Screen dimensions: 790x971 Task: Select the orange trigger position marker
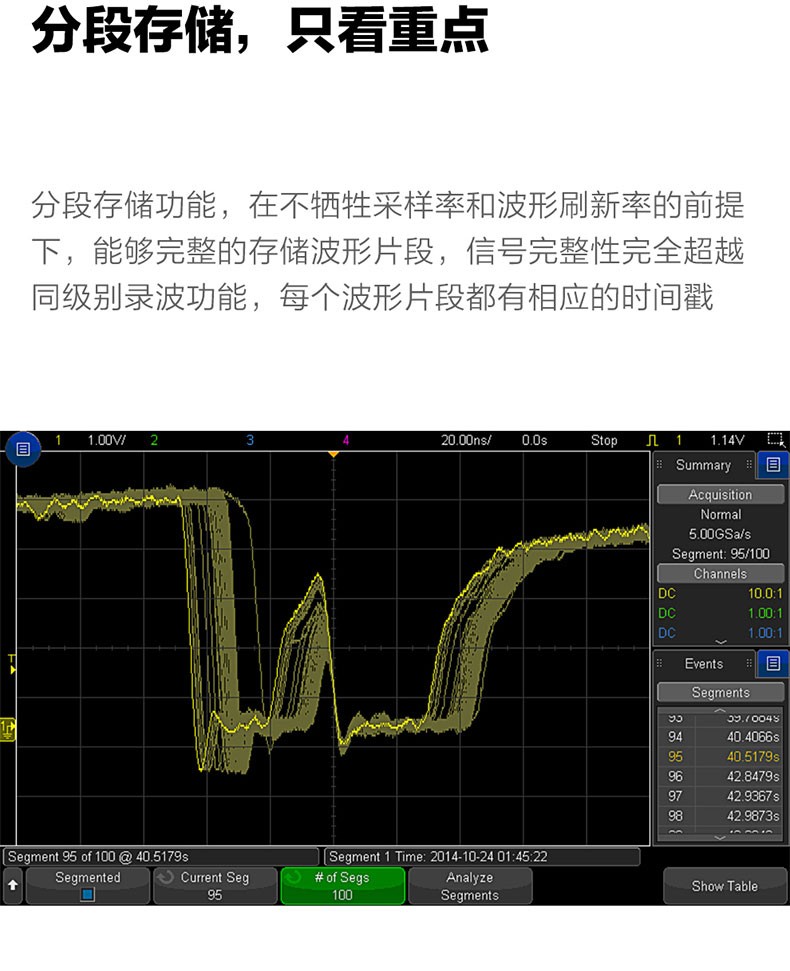tap(333, 455)
